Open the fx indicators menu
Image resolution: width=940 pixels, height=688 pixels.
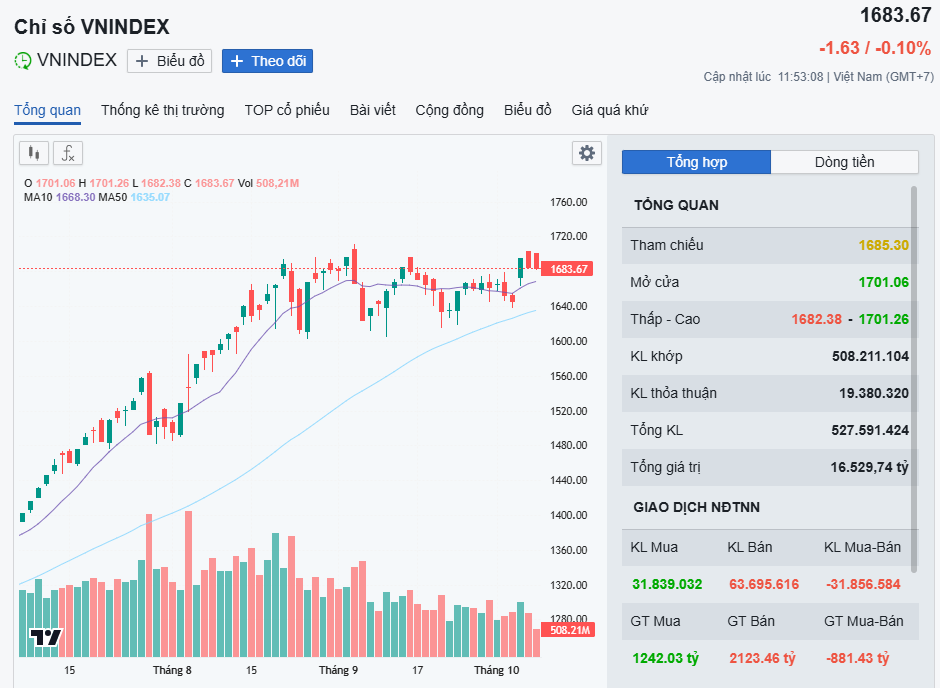tap(68, 153)
